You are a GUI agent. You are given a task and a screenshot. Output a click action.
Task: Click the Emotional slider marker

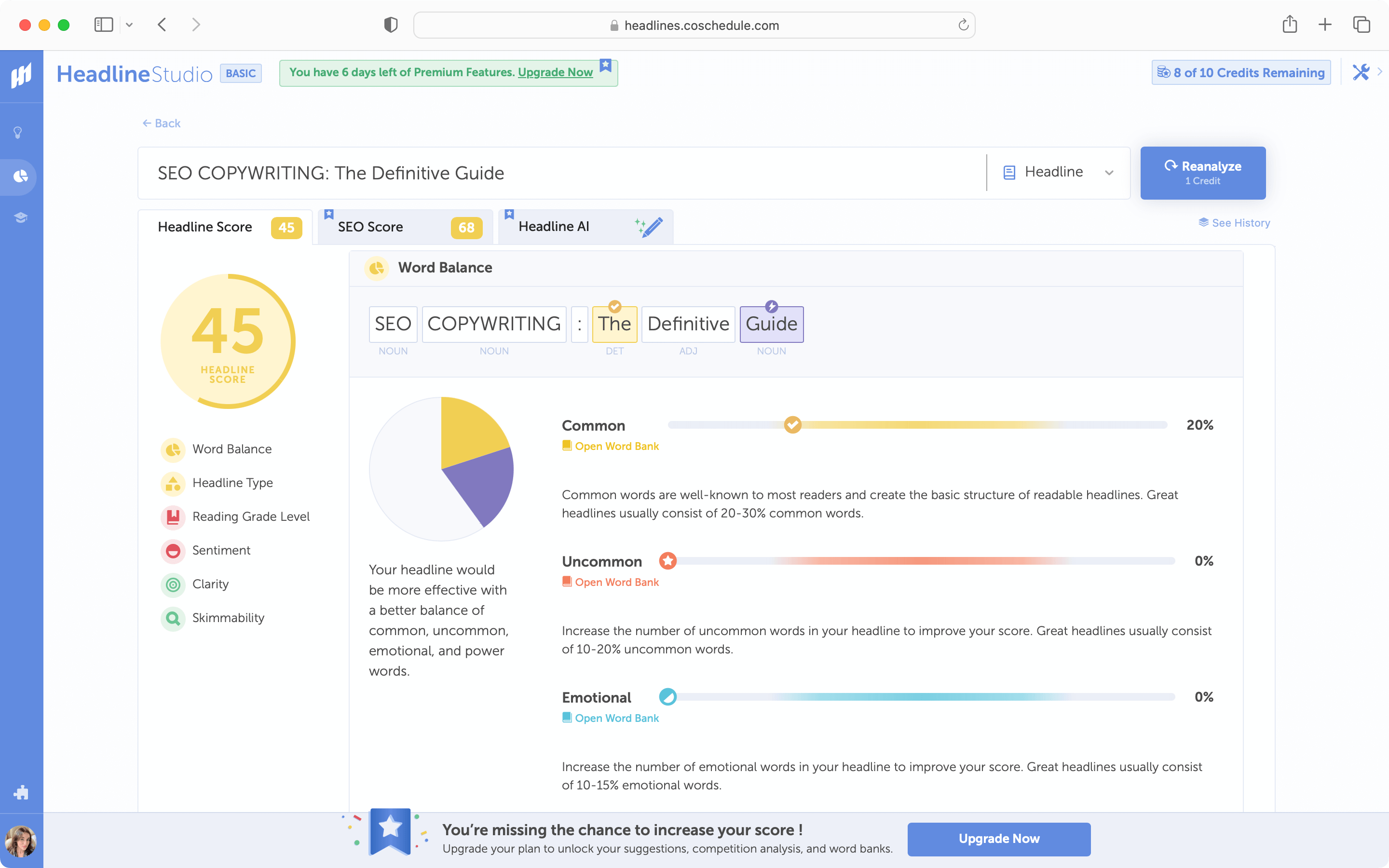(x=667, y=697)
